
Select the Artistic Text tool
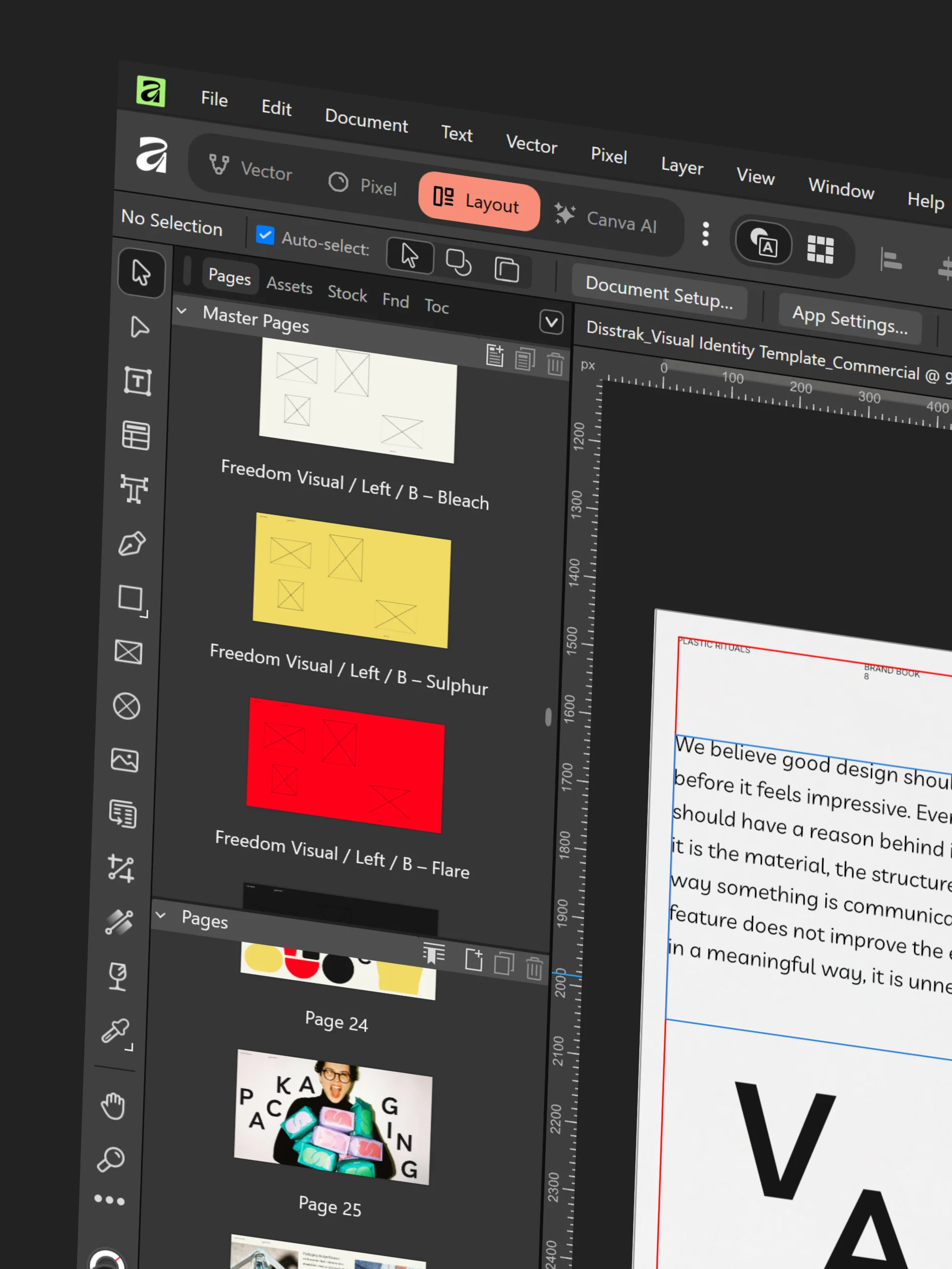click(134, 489)
